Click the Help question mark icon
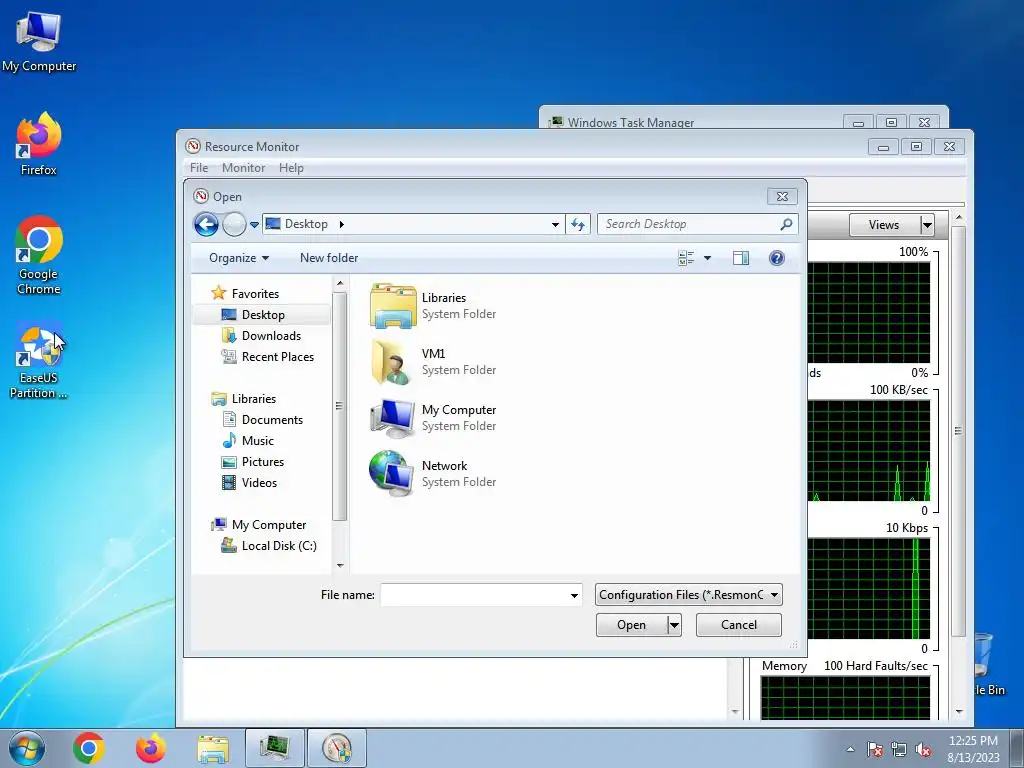This screenshot has height=768, width=1024. pyautogui.click(x=776, y=258)
